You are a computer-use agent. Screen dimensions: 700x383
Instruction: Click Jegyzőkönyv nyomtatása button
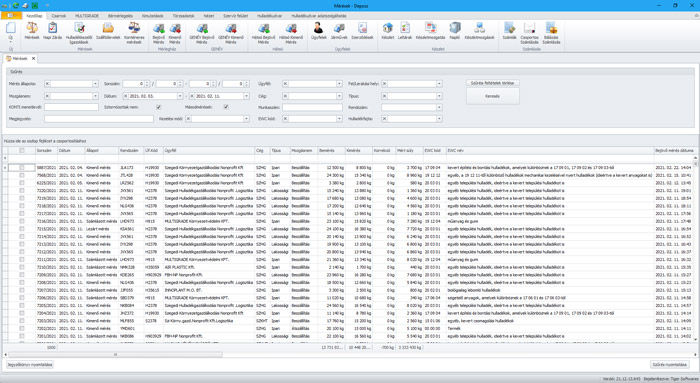point(30,365)
